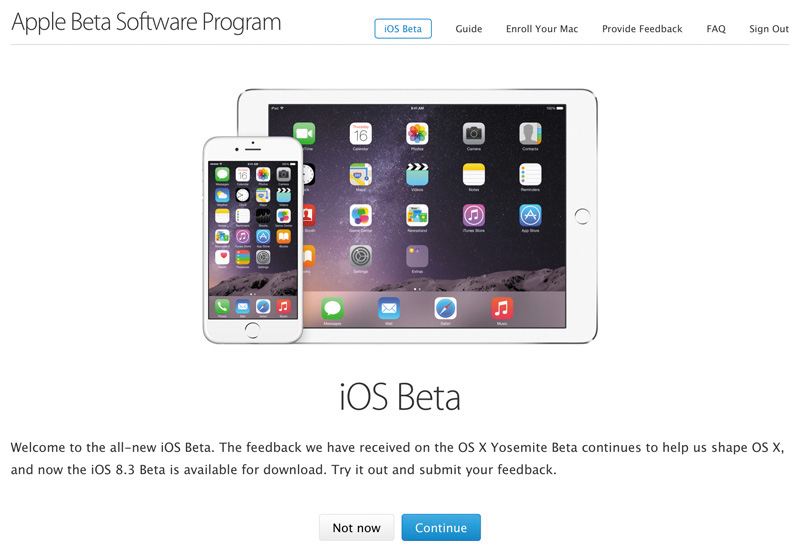
Task: Click the iTunes Store icon on the iPad
Action: (x=473, y=215)
